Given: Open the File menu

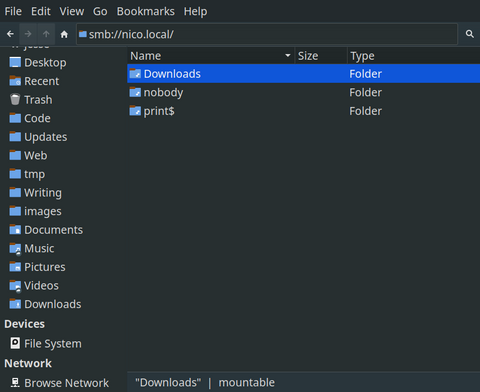Looking at the screenshot, I should 13,11.
